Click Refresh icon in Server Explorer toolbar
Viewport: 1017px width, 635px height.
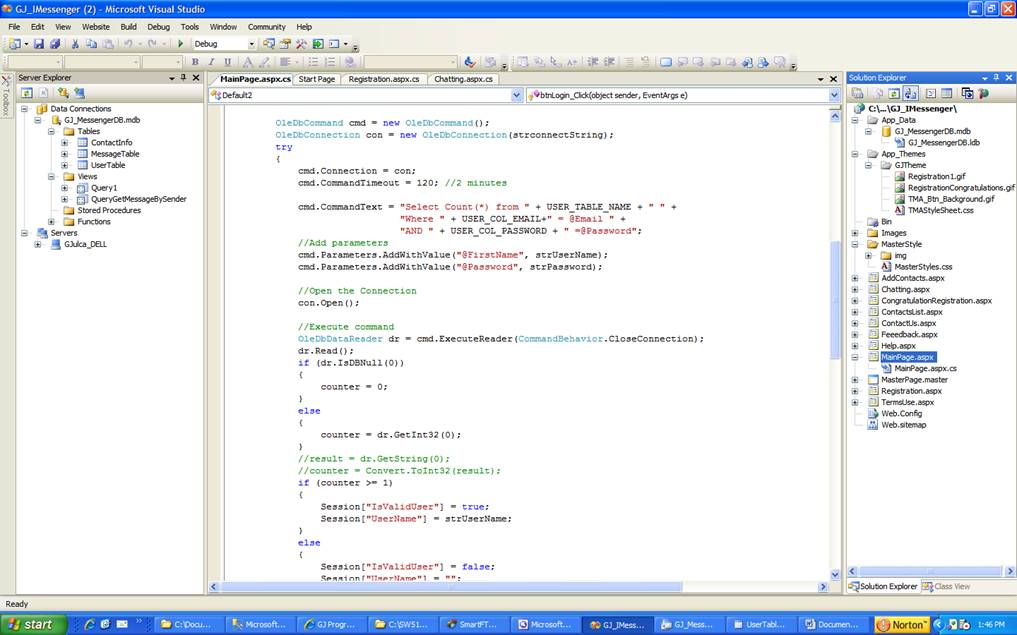coord(27,93)
